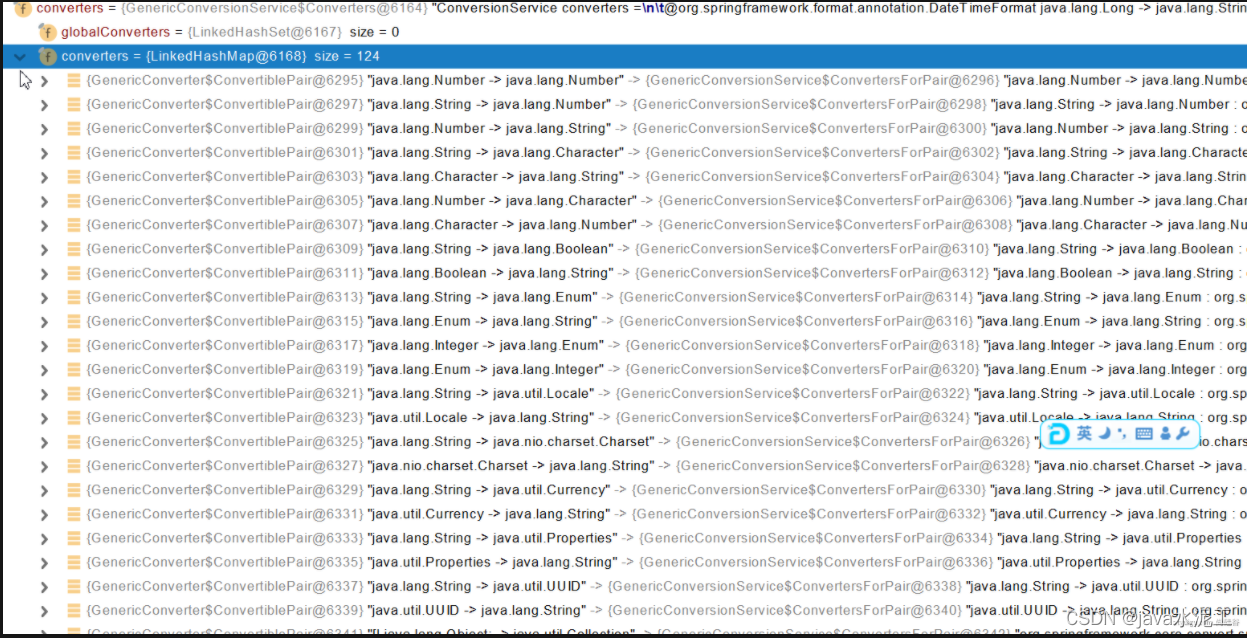Viewport: 1247px width, 638px height.
Task: Select the ConvertersForPair@6310 value text
Action: point(812,249)
